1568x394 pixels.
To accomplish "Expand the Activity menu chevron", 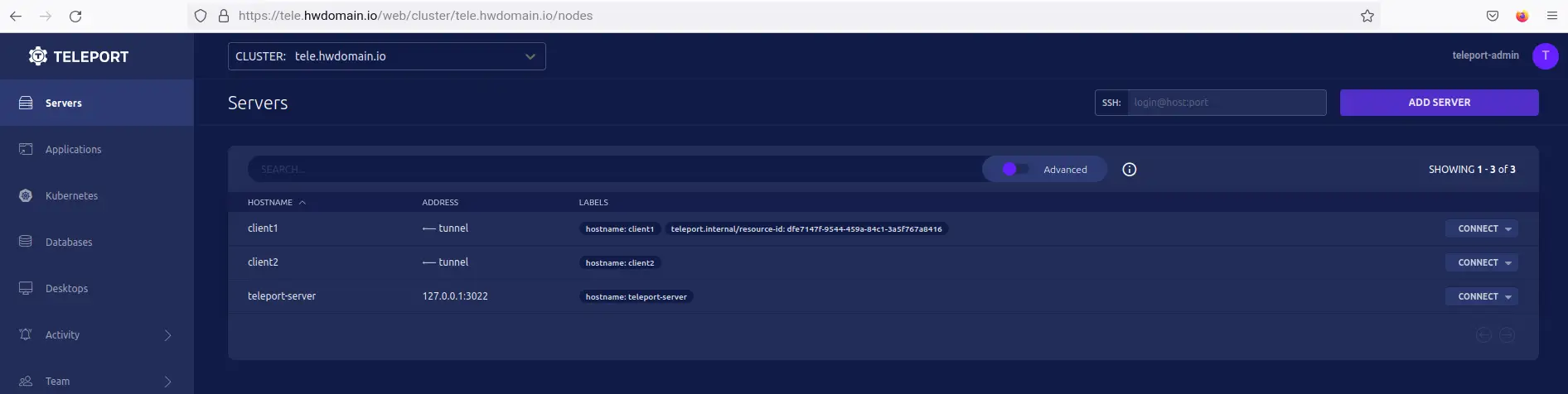I will click(x=167, y=335).
